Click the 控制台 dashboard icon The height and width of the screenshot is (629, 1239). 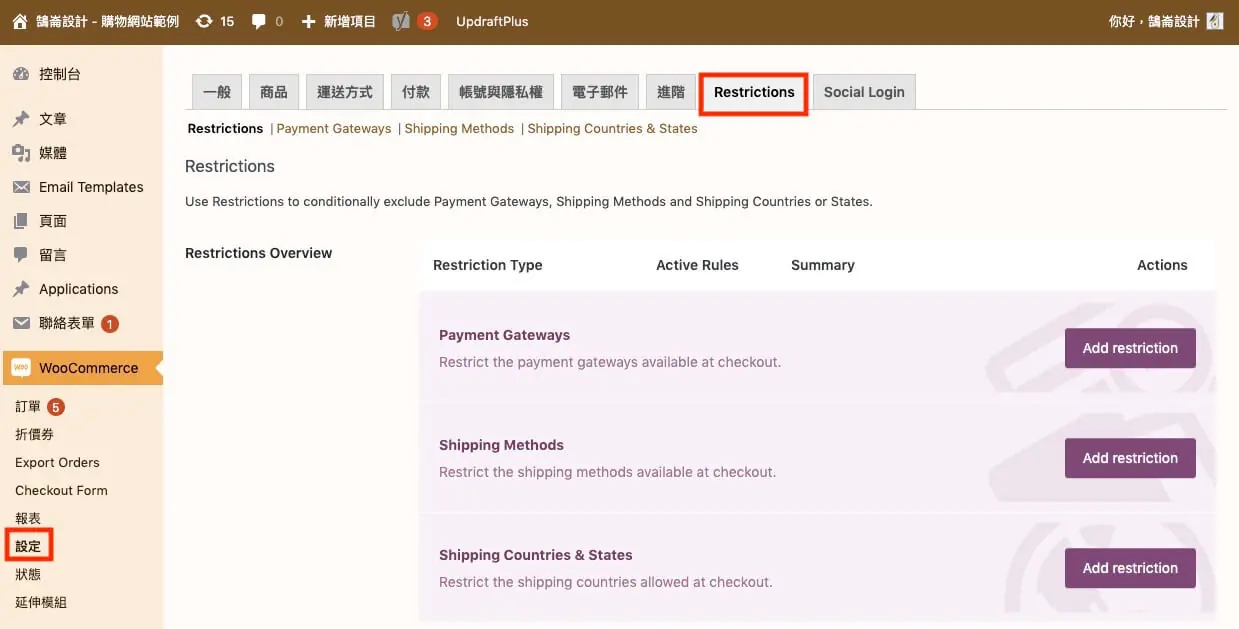(21, 74)
